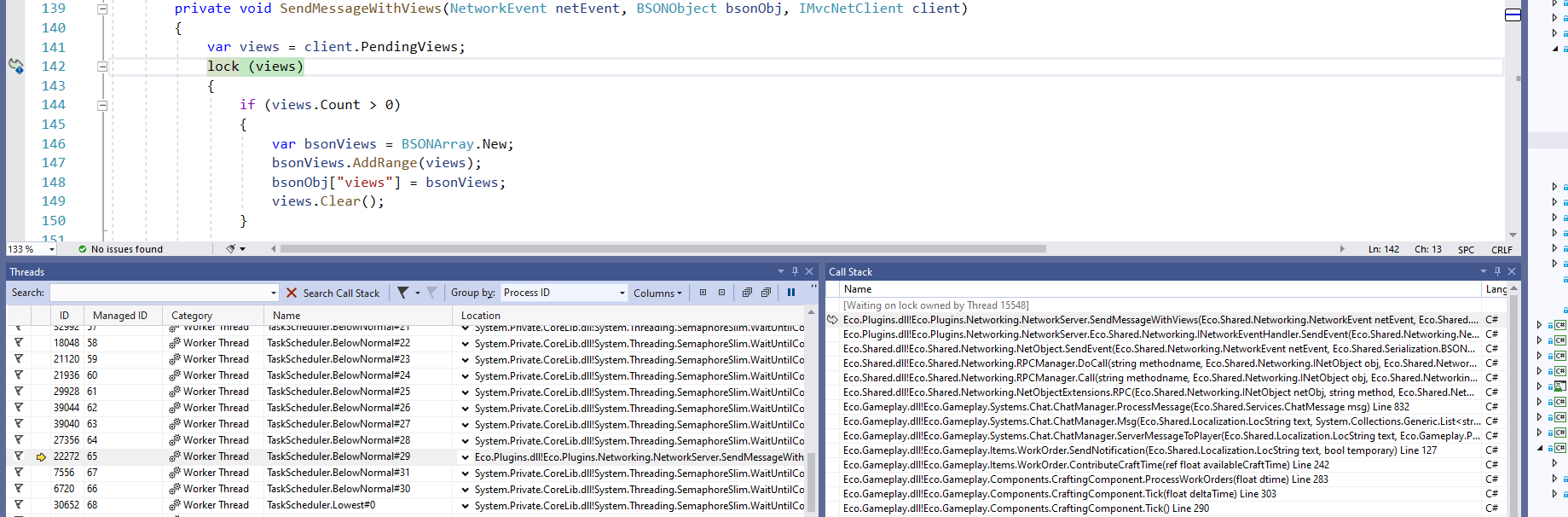Toggle the flag for thread 39044
Image resolution: width=1568 pixels, height=517 pixels.
pos(18,407)
